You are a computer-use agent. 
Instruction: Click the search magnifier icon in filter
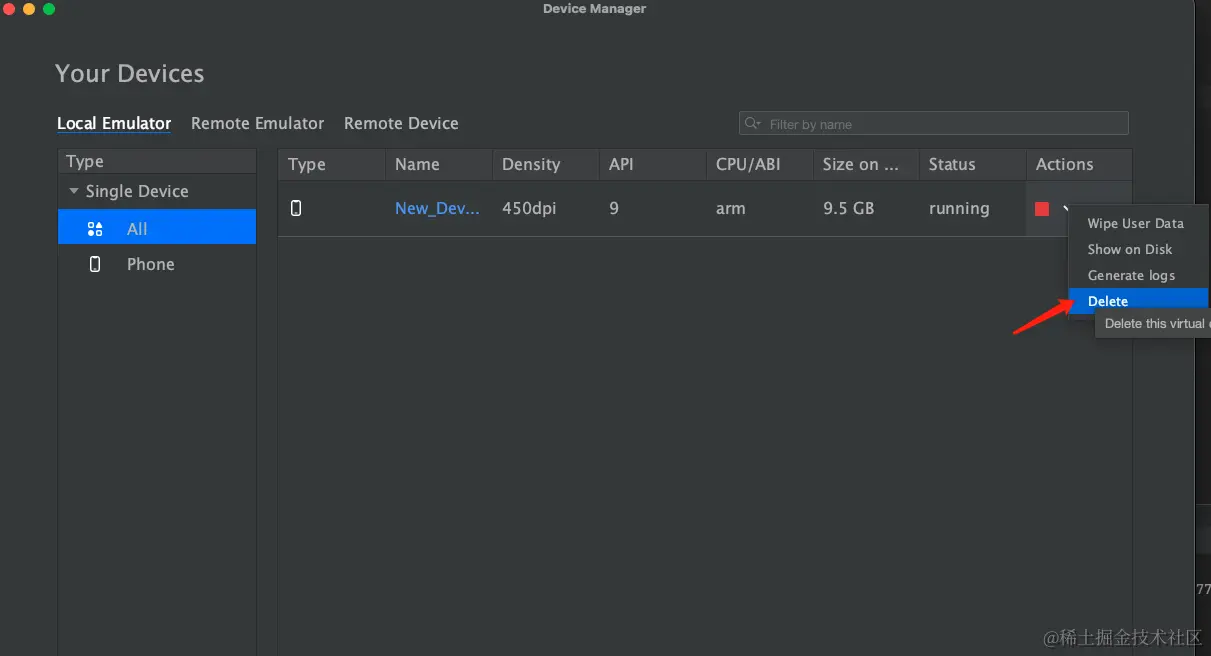[753, 124]
